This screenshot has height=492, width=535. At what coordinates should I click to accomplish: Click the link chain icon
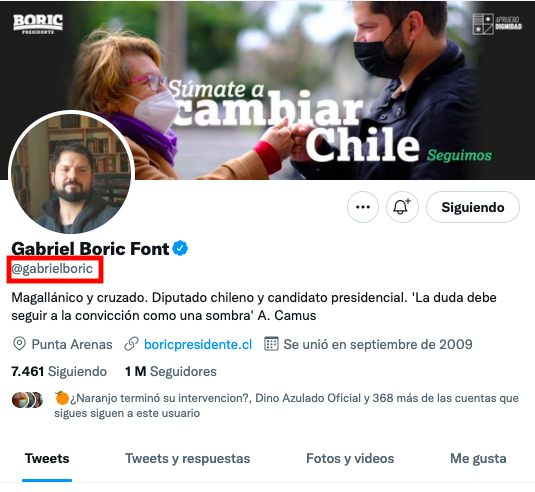[131, 344]
